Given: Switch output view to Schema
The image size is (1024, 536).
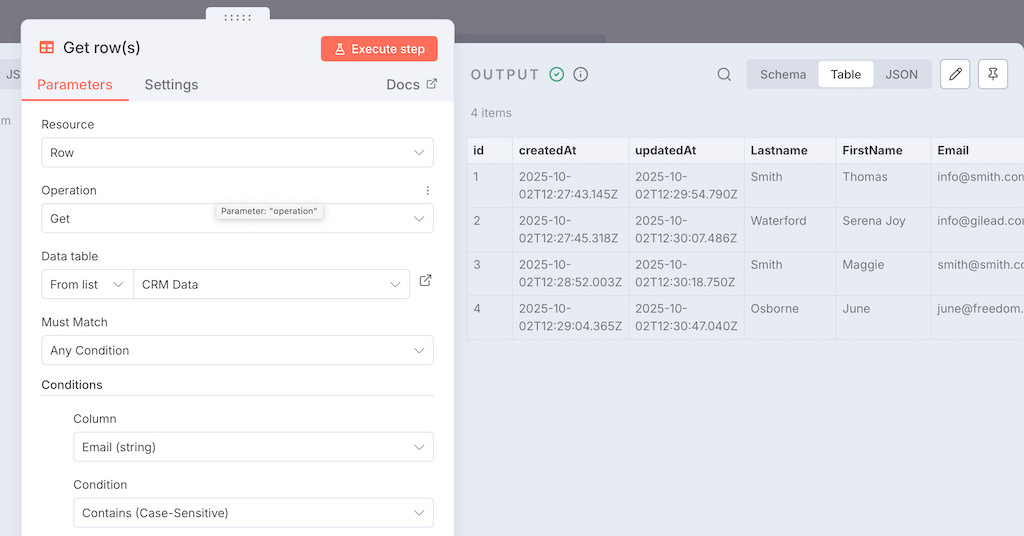Looking at the screenshot, I should point(782,74).
